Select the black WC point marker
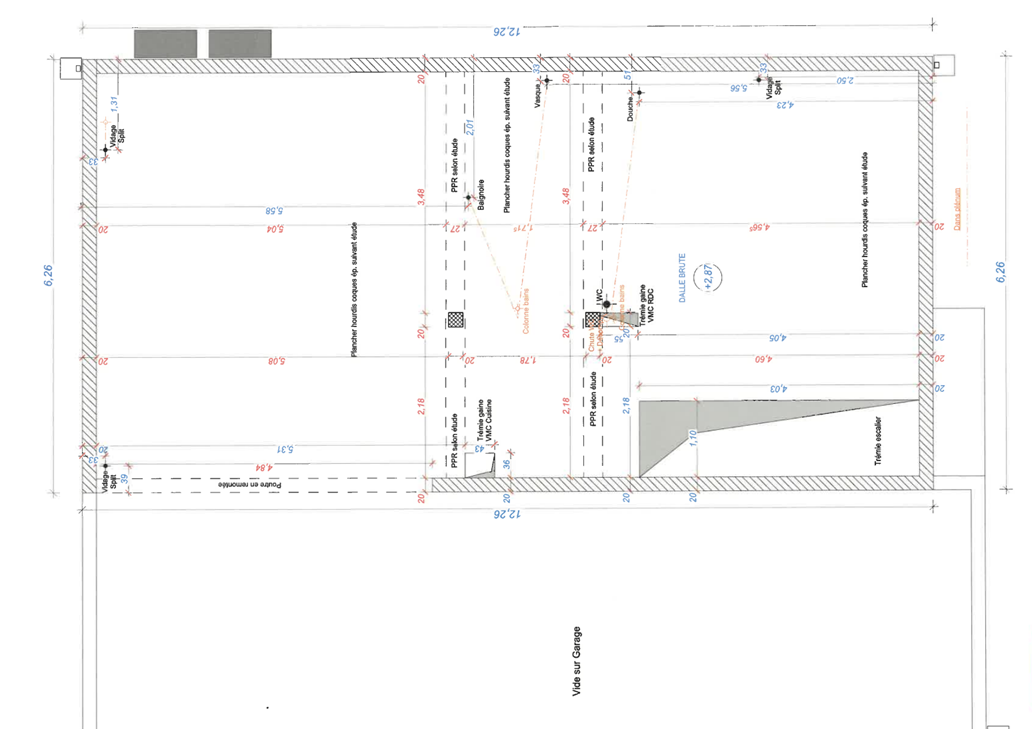The height and width of the screenshot is (729, 1032). coord(607,304)
